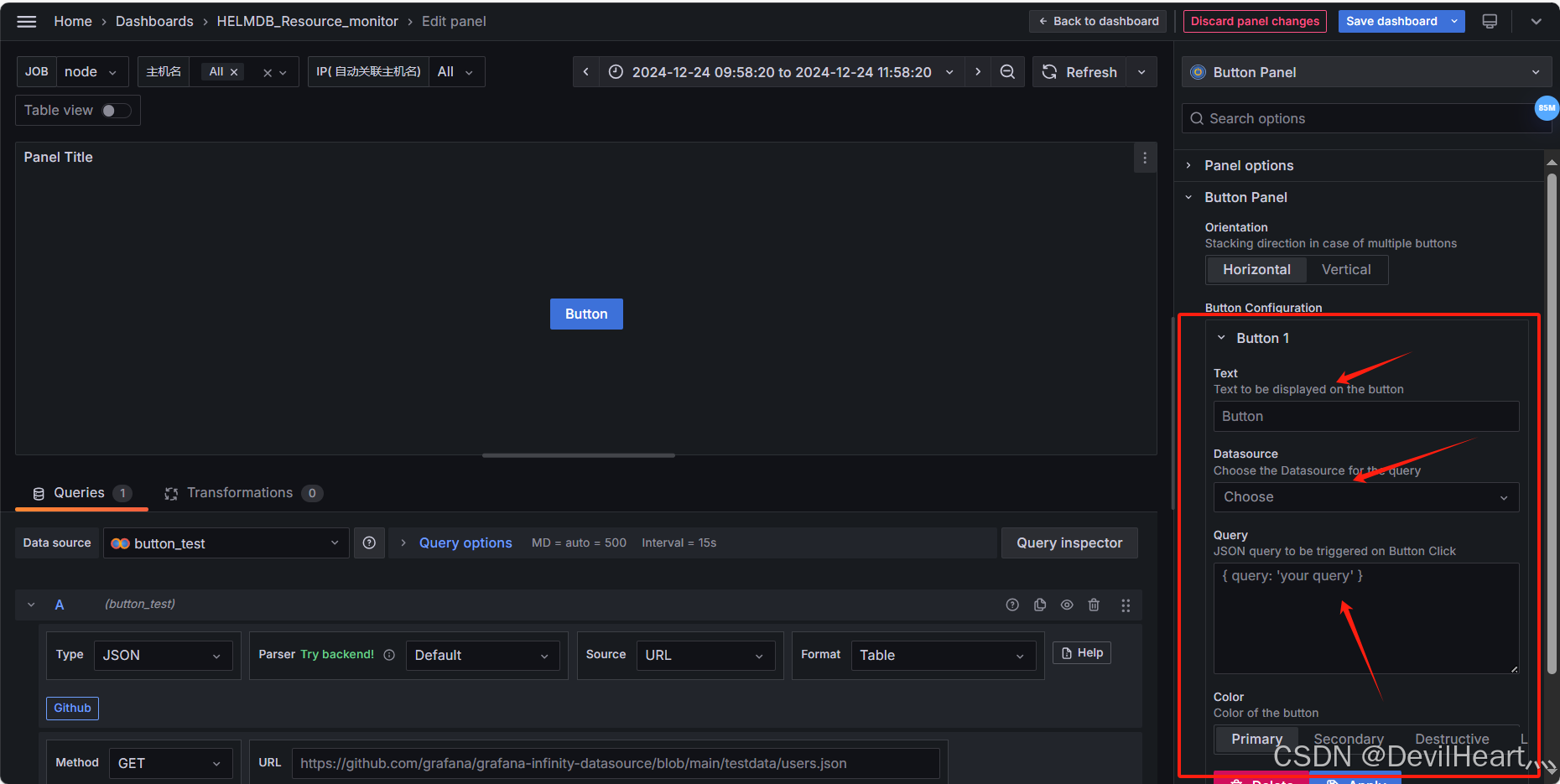Click the info icon next to Try backend!
Image resolution: width=1560 pixels, height=784 pixels.
click(389, 655)
